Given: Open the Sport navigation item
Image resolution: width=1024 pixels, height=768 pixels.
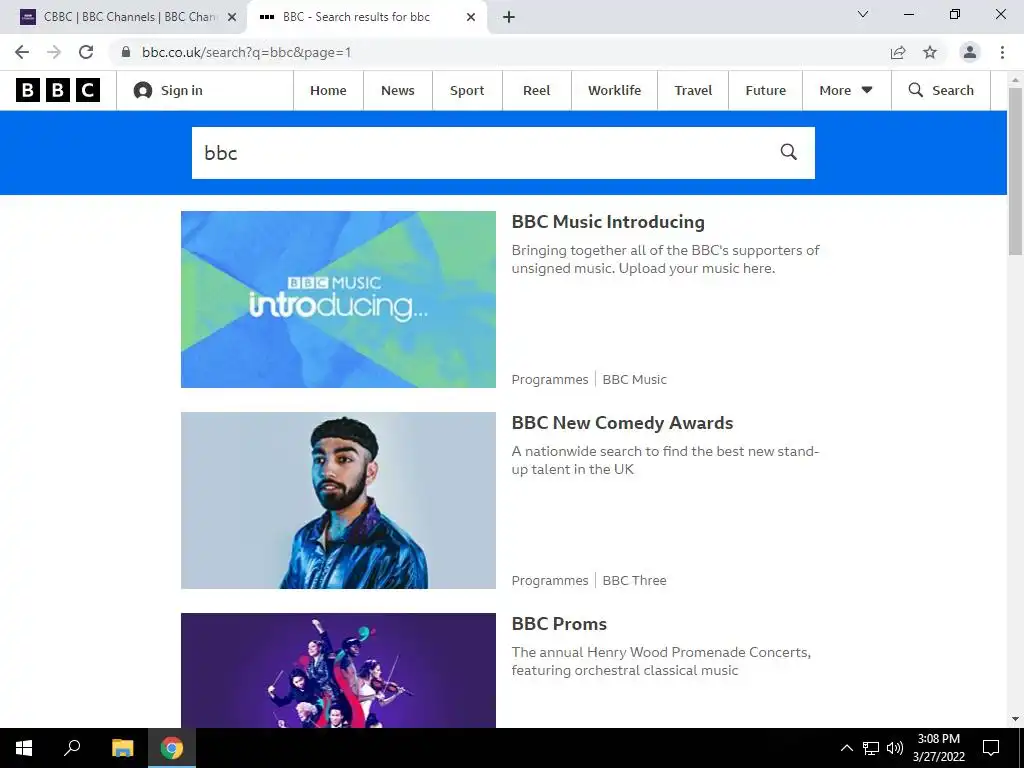Looking at the screenshot, I should (467, 90).
